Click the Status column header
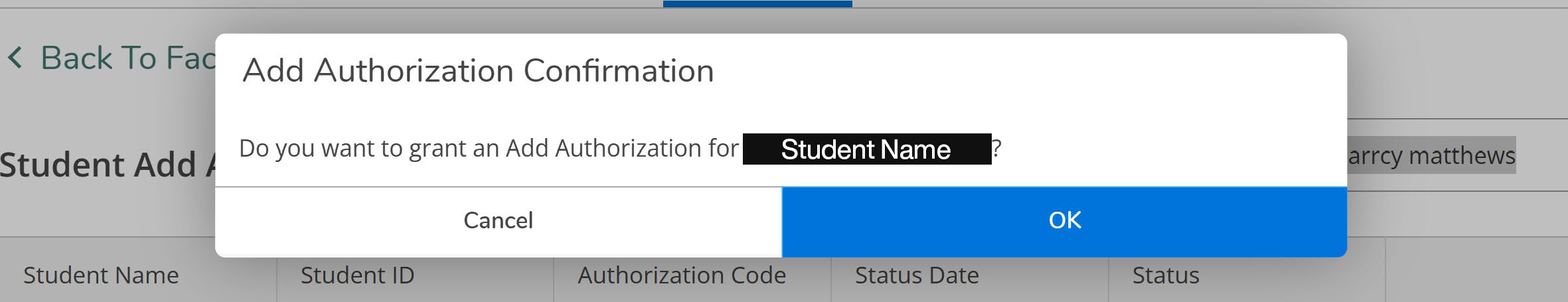Screen dimensions: 1568x302 point(1166,275)
